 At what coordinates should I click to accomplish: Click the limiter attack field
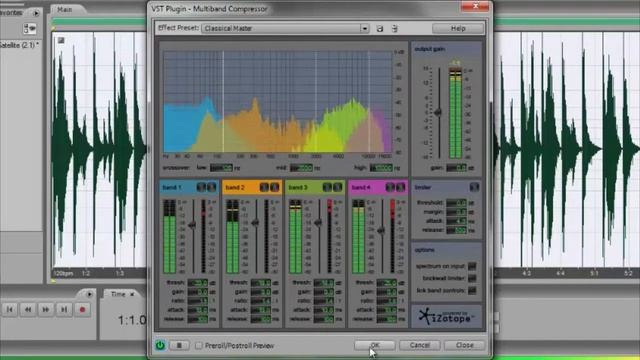click(456, 221)
